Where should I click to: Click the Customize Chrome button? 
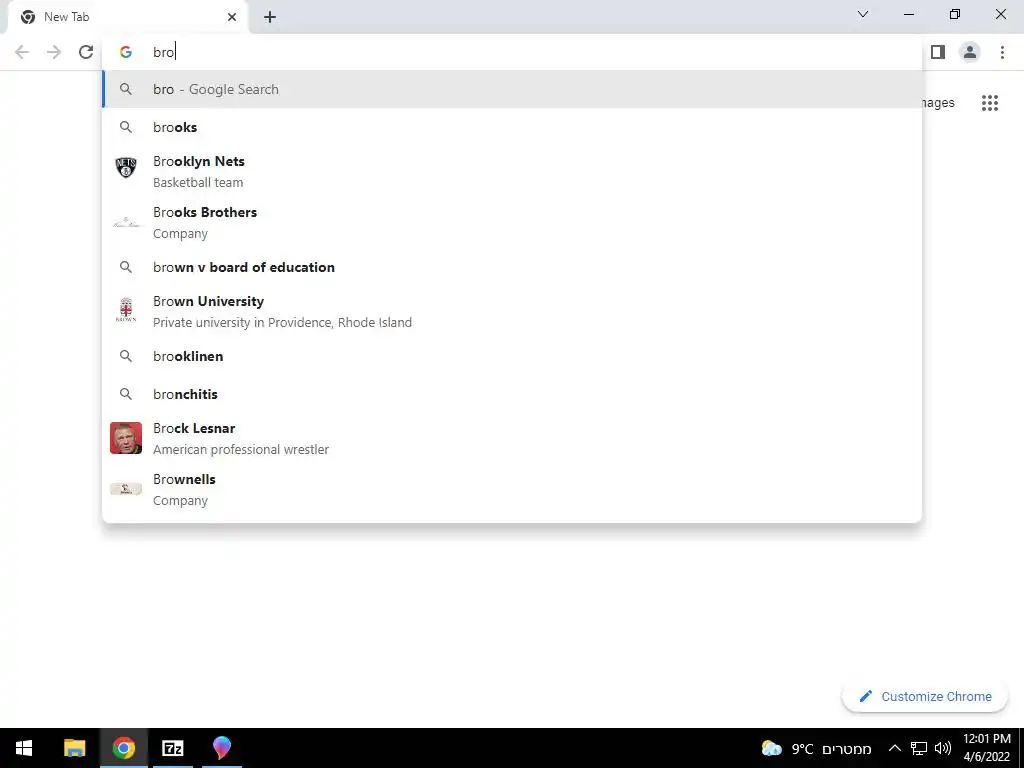pos(925,696)
